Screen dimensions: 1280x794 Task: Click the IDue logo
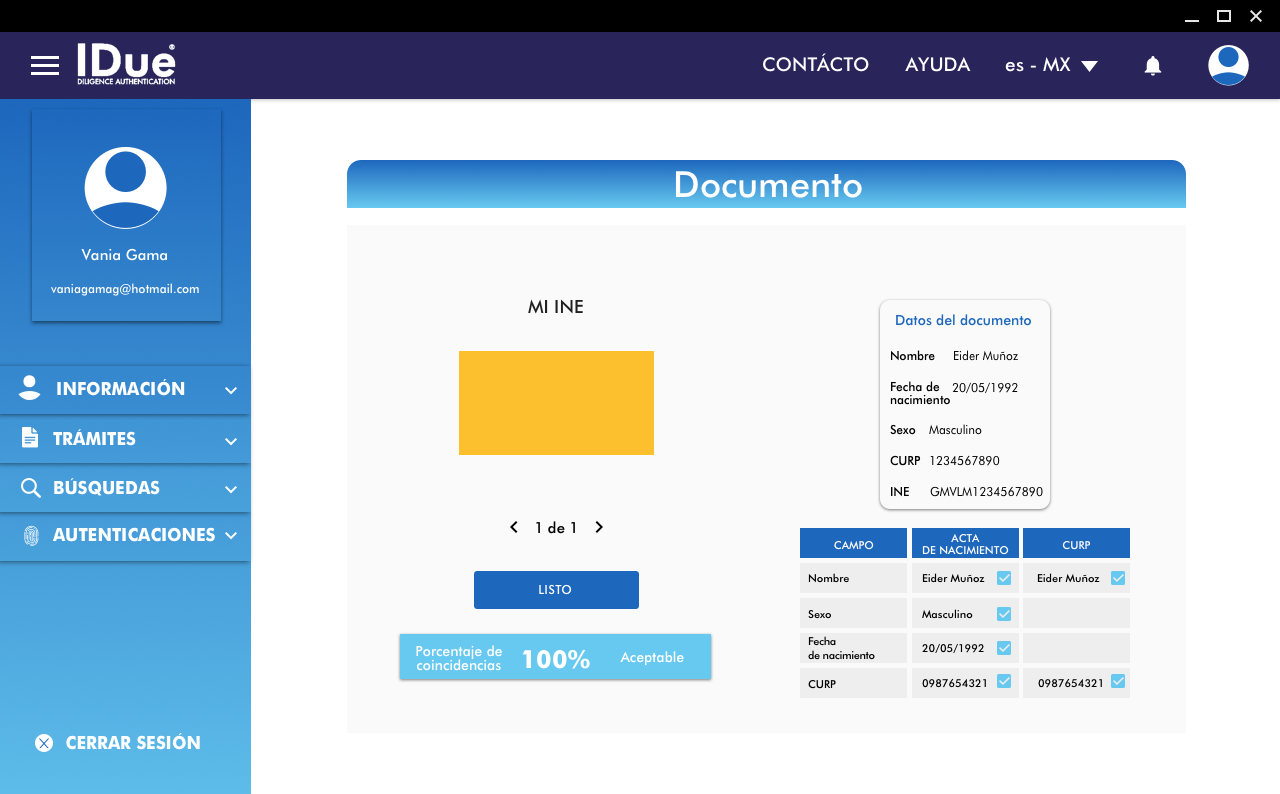126,64
